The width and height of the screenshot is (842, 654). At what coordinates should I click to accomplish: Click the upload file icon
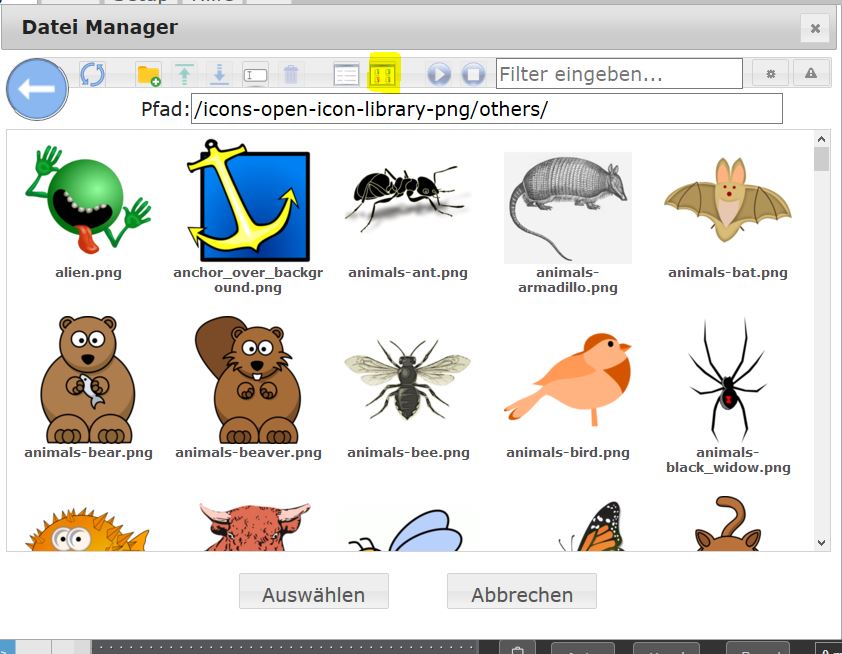coord(184,74)
